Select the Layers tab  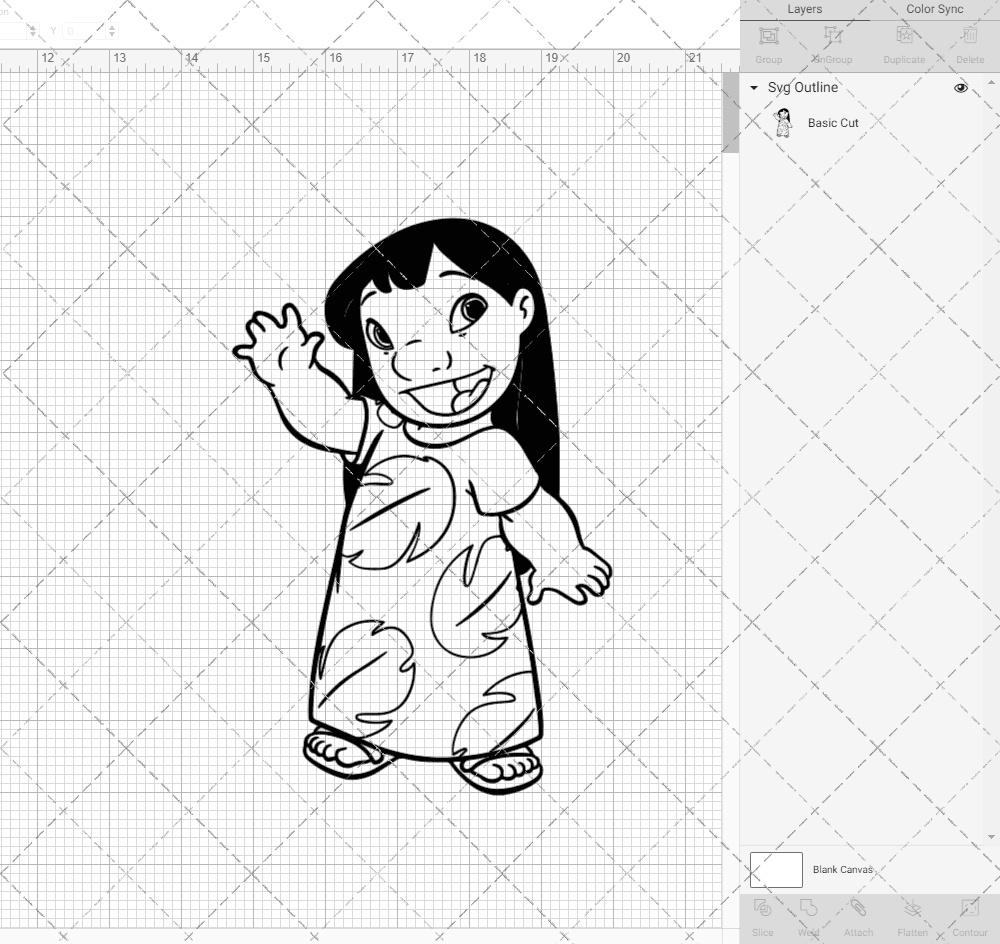click(804, 9)
